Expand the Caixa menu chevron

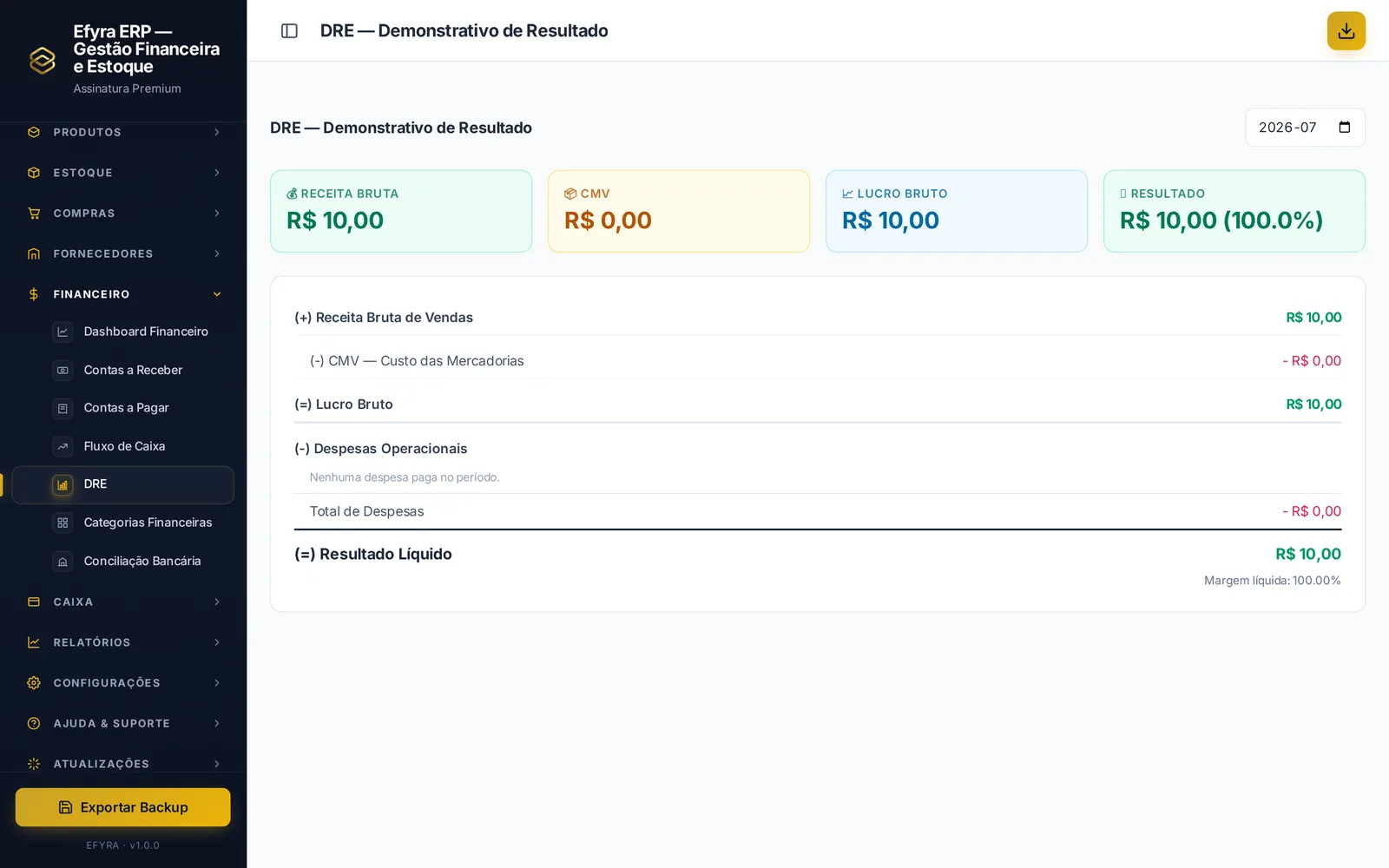coord(217,602)
